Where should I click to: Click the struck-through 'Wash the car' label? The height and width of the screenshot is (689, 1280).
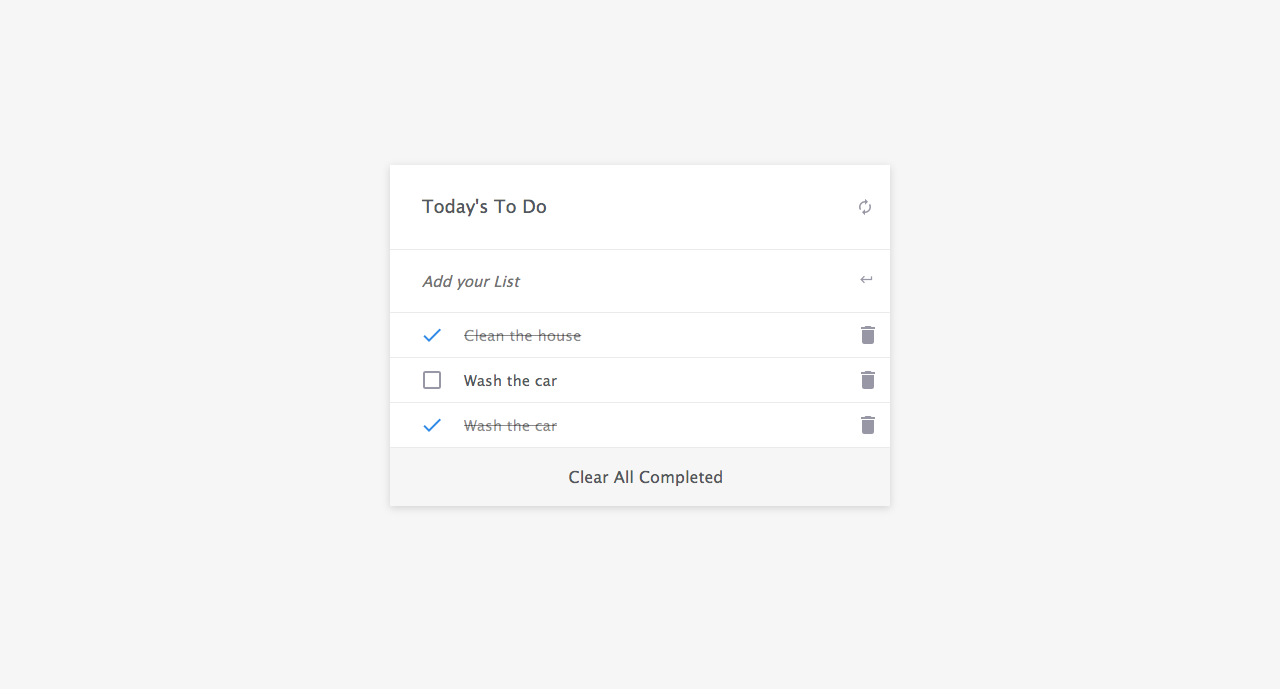510,424
